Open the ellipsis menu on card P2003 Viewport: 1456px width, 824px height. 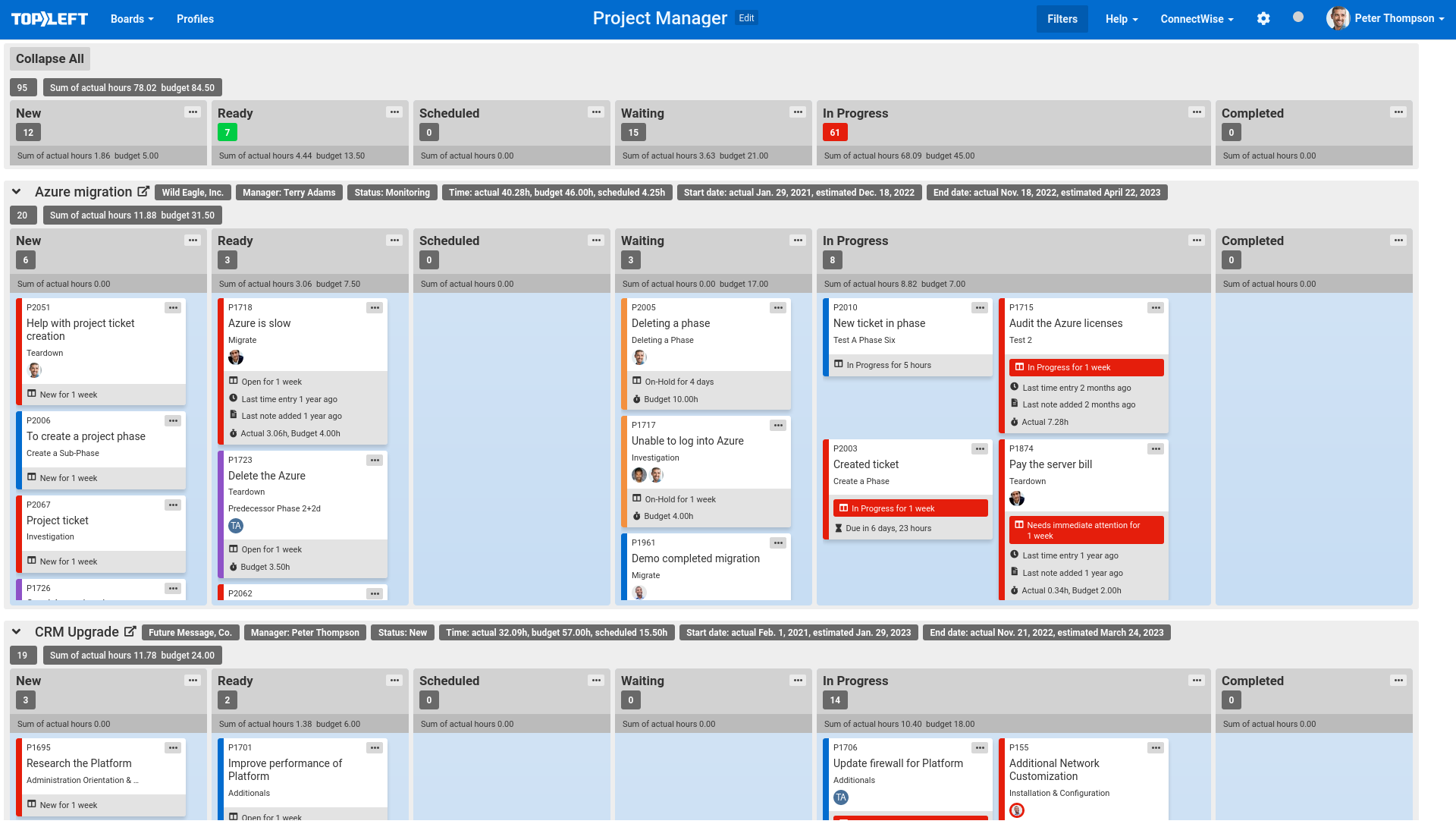(980, 449)
